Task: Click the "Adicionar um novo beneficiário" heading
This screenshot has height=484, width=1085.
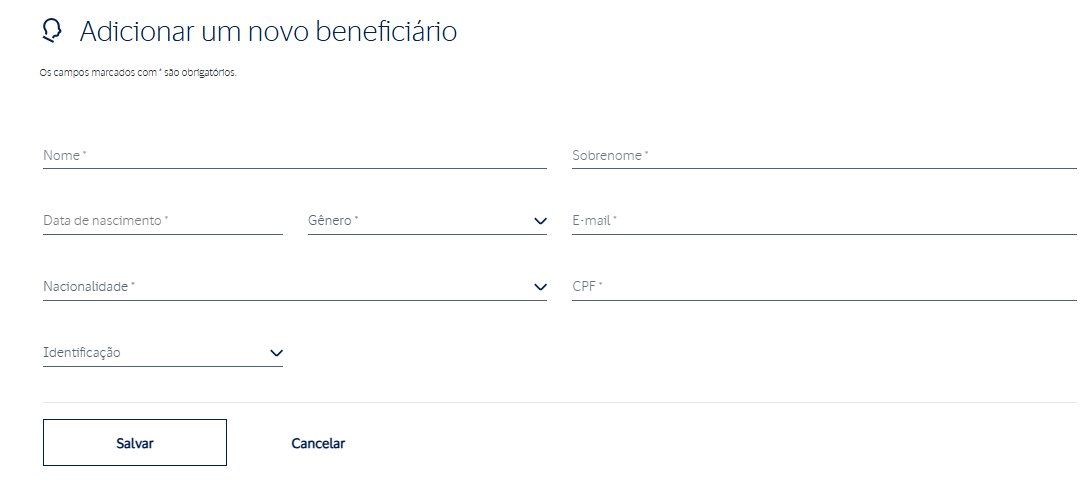Action: pos(268,32)
